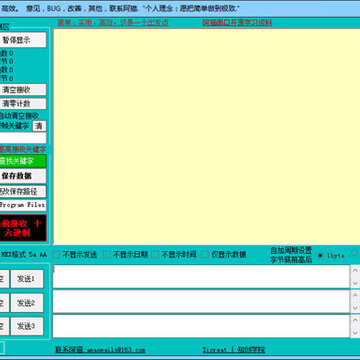Click the red 高亮接收关键字 label
Screen dimensions: 360x360
coord(22,149)
